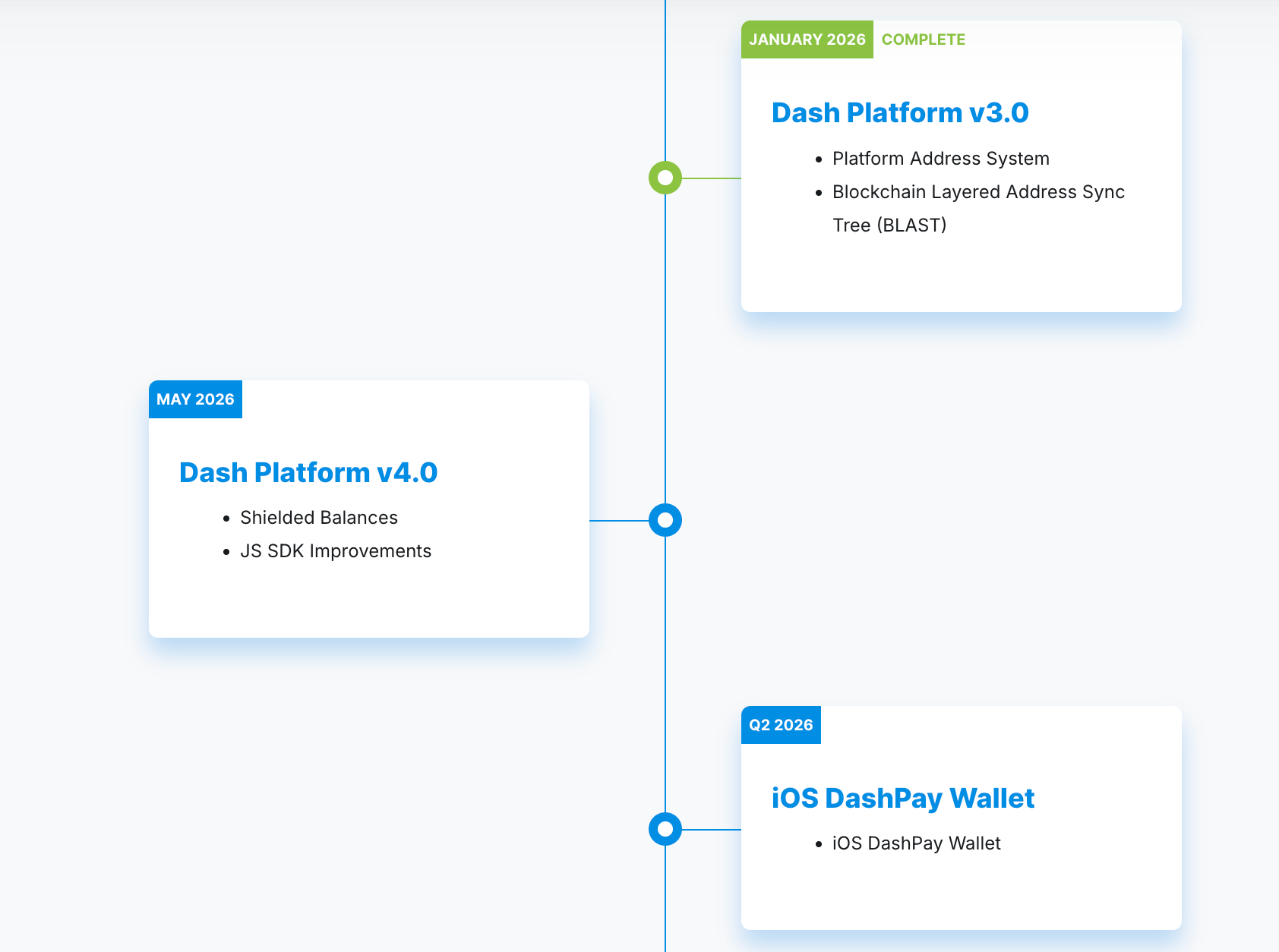Click the MAY 2026 date badge
This screenshot has width=1279, height=952.
(x=195, y=399)
